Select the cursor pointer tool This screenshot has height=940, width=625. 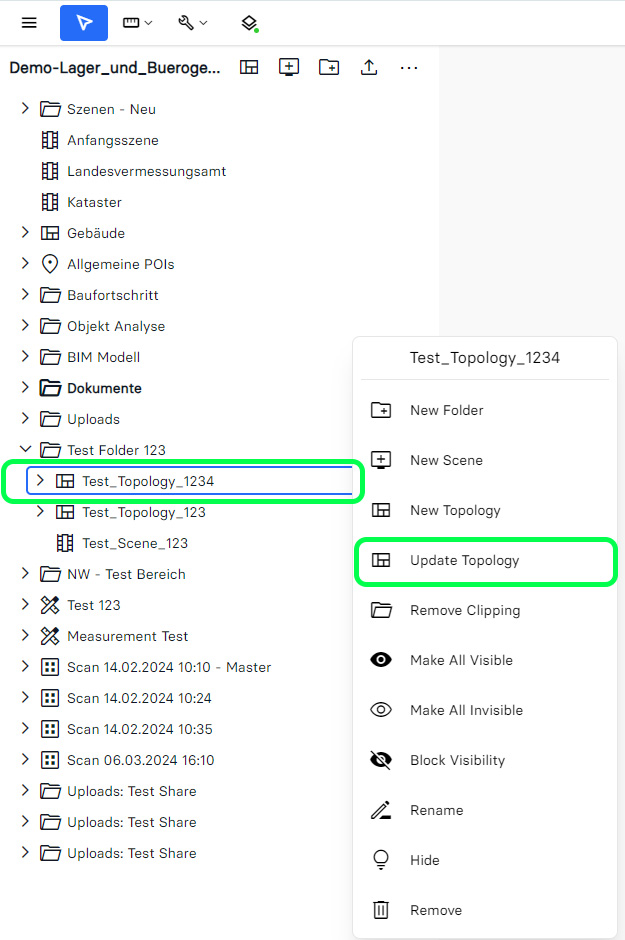[84, 22]
